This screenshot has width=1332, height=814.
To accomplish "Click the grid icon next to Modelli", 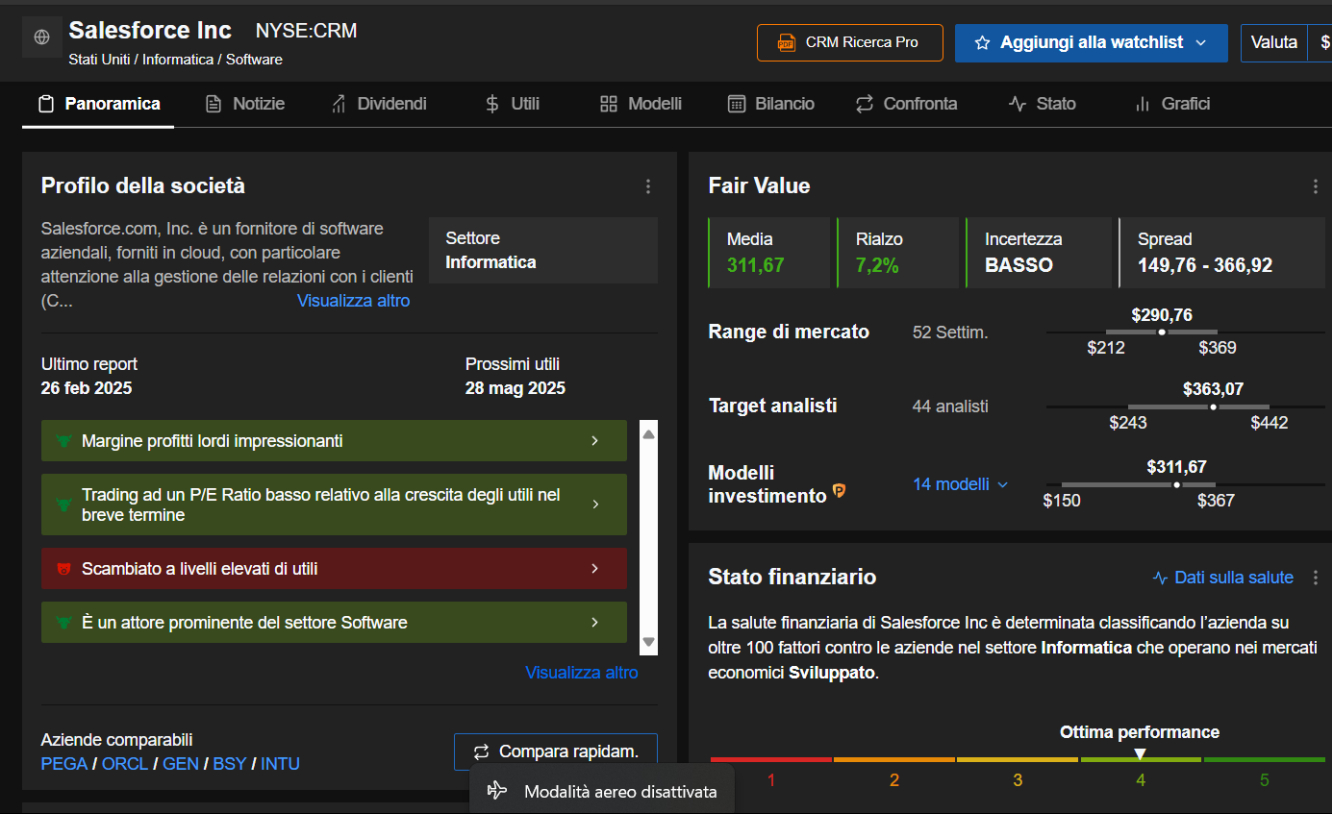I will tap(608, 104).
